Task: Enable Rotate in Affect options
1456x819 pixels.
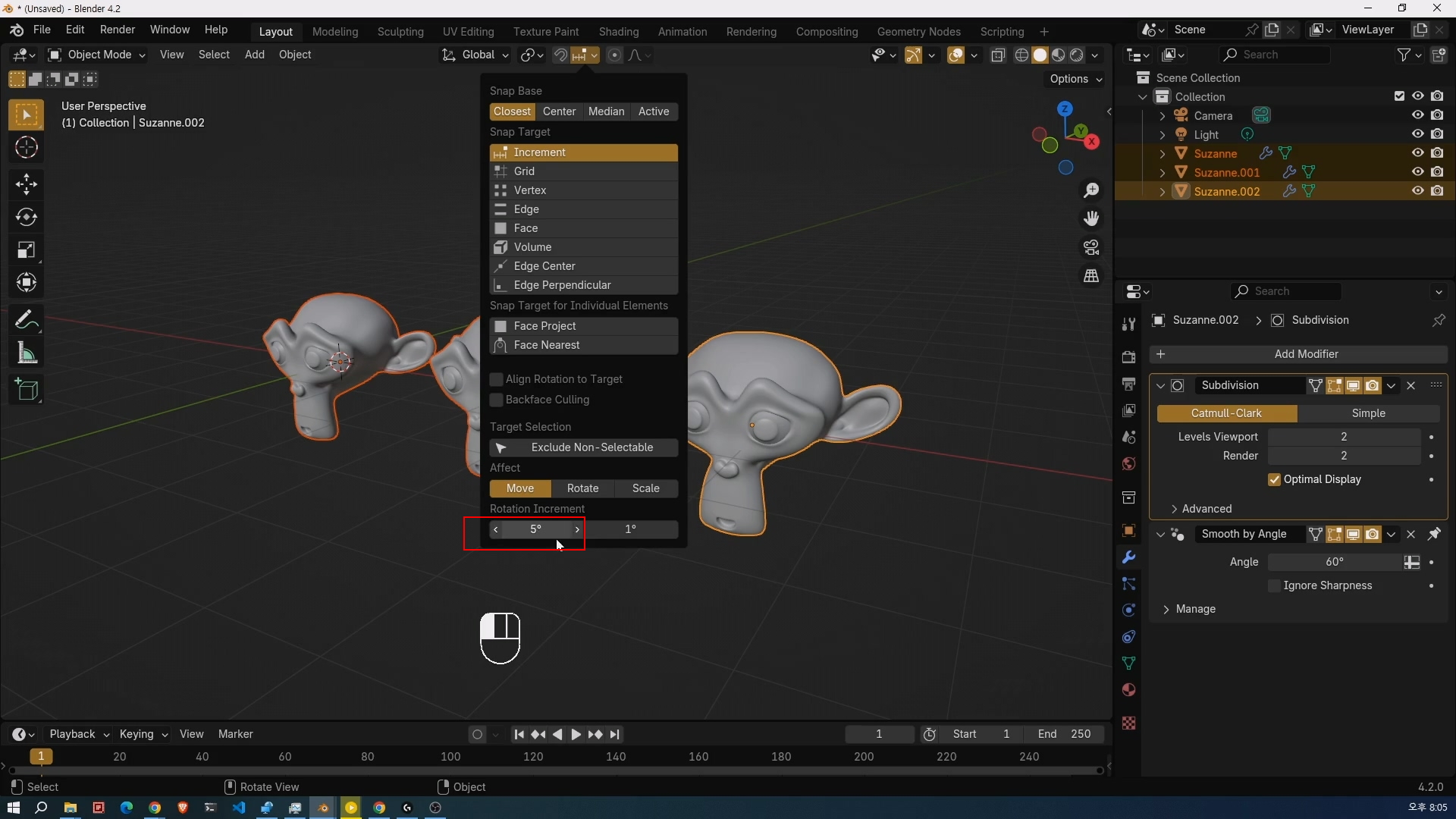Action: click(582, 488)
